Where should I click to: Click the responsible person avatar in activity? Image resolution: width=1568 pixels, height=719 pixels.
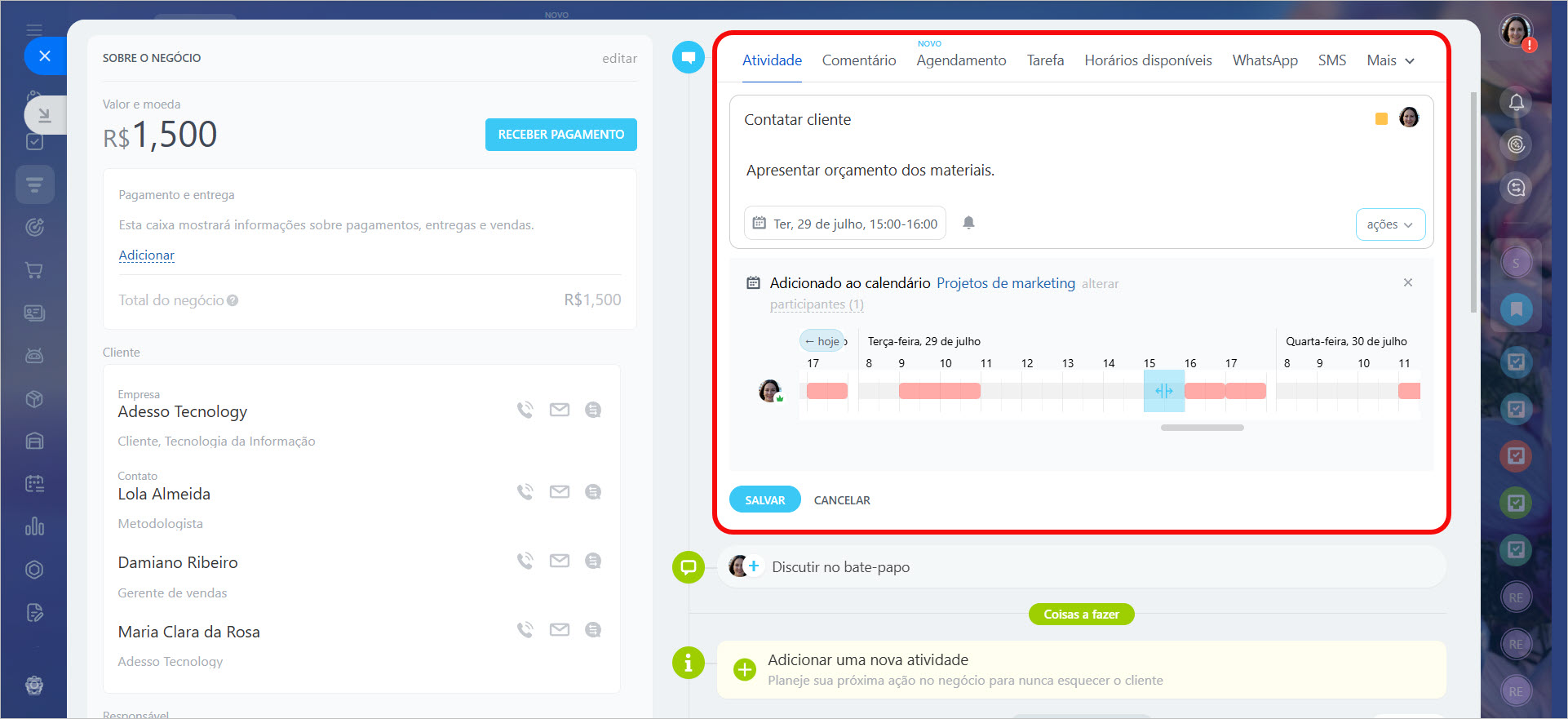[x=1409, y=118]
